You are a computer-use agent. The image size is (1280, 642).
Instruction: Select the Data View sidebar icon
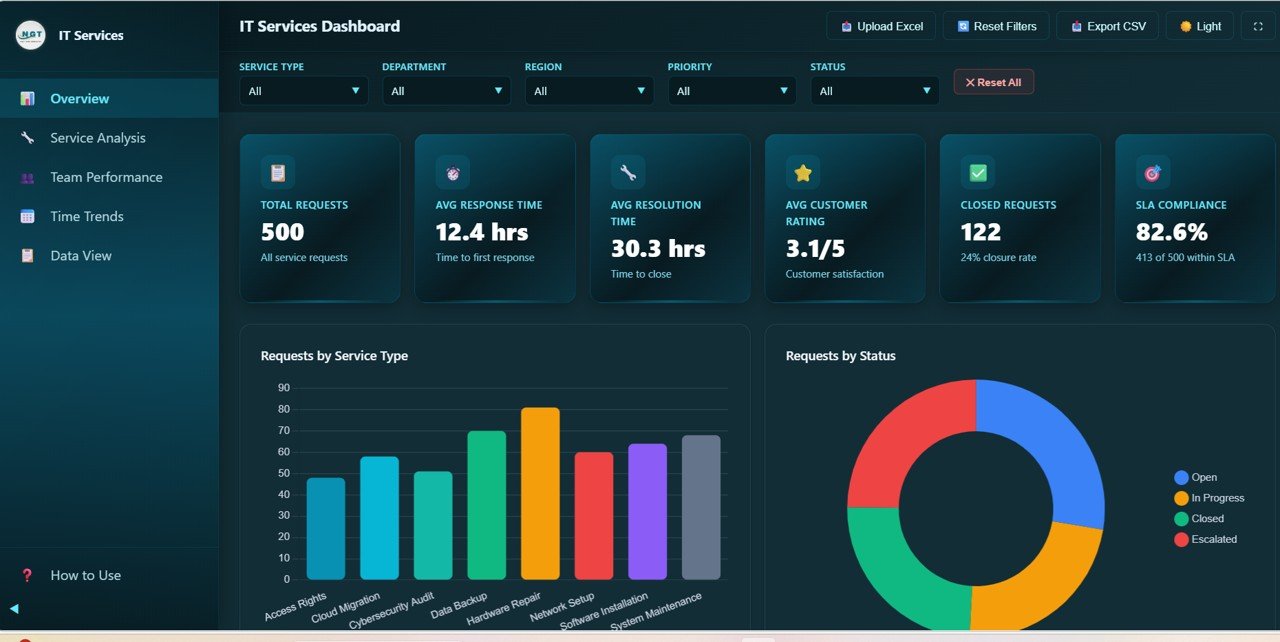[x=26, y=255]
